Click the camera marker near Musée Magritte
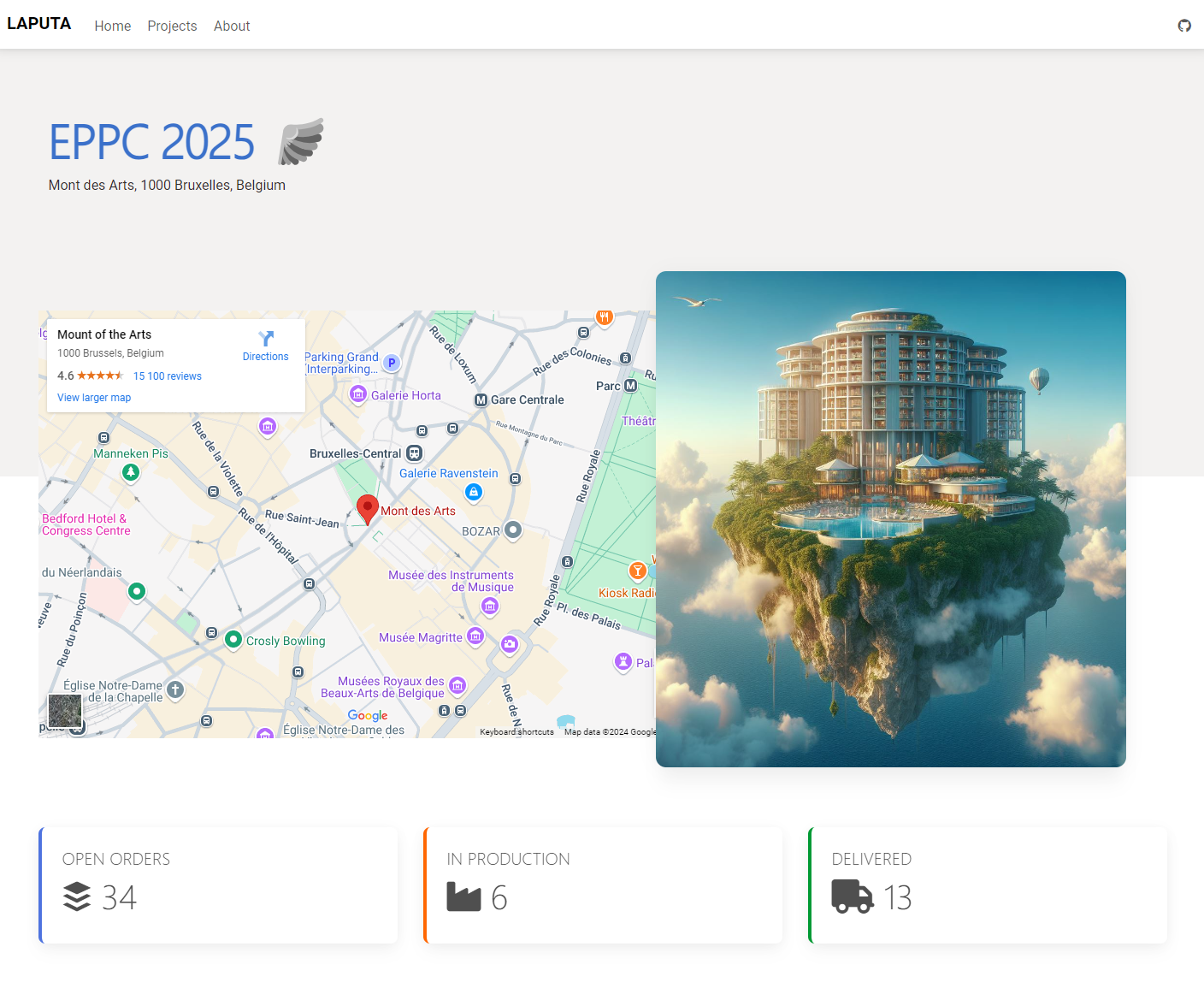Viewport: 1204px width, 994px height. (x=510, y=644)
